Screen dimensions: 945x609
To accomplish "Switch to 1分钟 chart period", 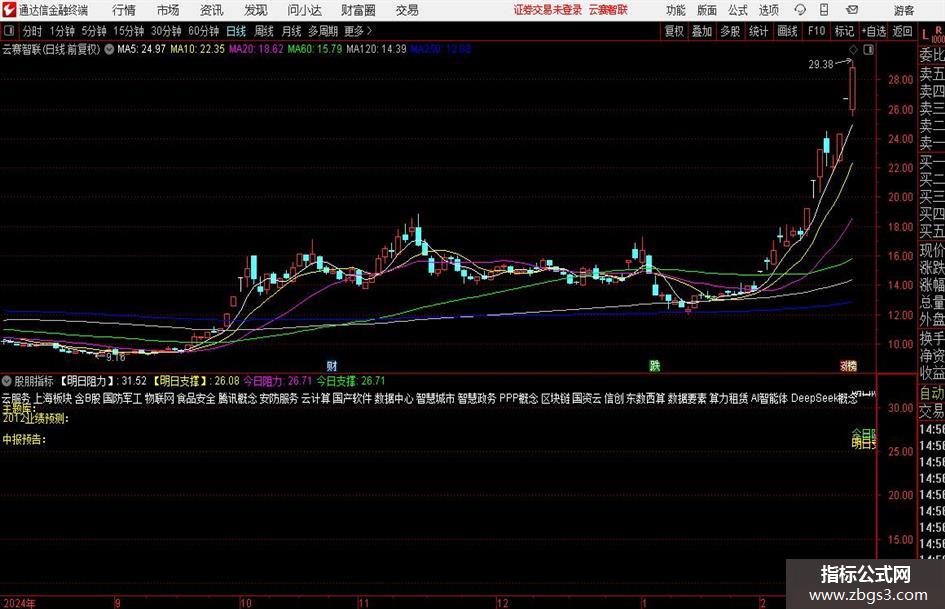I will click(x=61, y=31).
